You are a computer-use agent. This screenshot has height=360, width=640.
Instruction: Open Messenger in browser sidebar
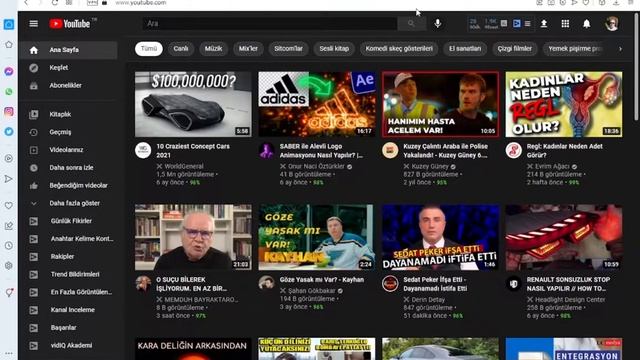[9, 71]
